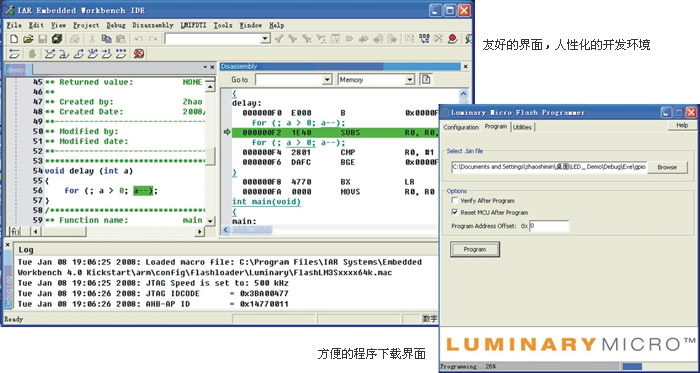Screen dimensions: 700x373
Task: Click the red Toggle Breakpoint icon
Action: click(452, 39)
